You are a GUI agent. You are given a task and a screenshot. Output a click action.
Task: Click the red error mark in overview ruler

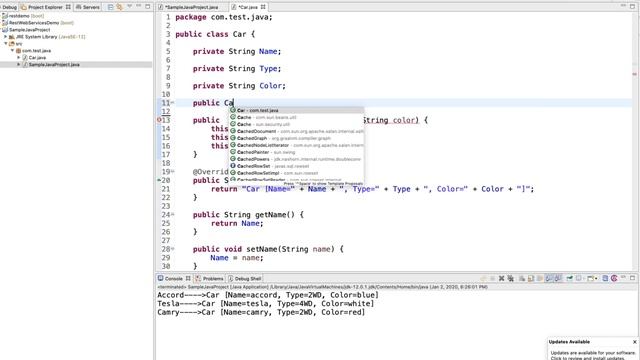pyautogui.click(x=635, y=74)
